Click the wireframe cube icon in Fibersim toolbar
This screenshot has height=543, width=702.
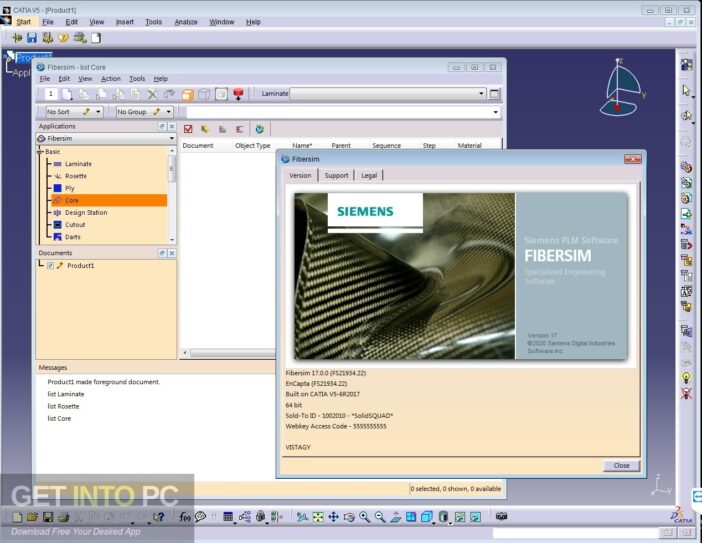click(x=204, y=94)
